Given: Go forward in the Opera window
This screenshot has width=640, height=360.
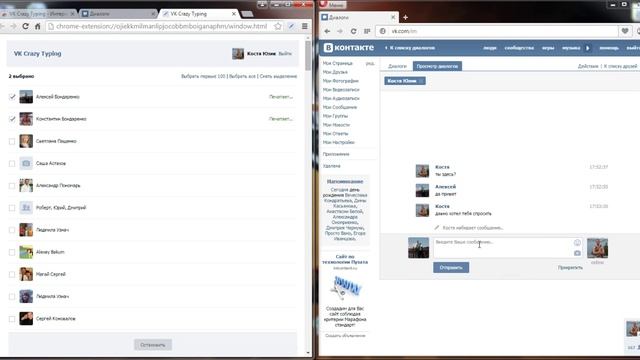Looking at the screenshot, I should (340, 31).
